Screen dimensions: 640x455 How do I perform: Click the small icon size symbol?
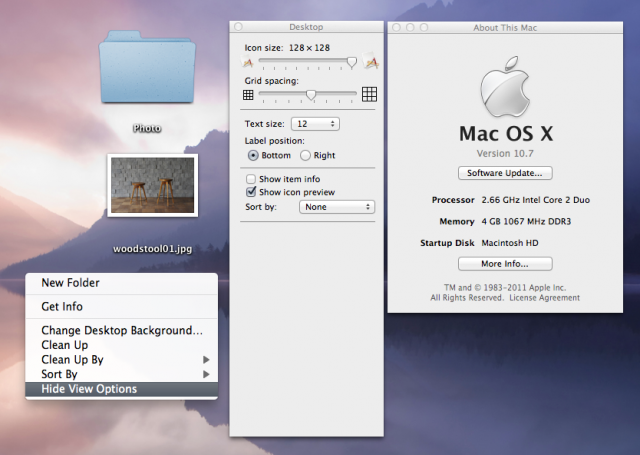247,62
